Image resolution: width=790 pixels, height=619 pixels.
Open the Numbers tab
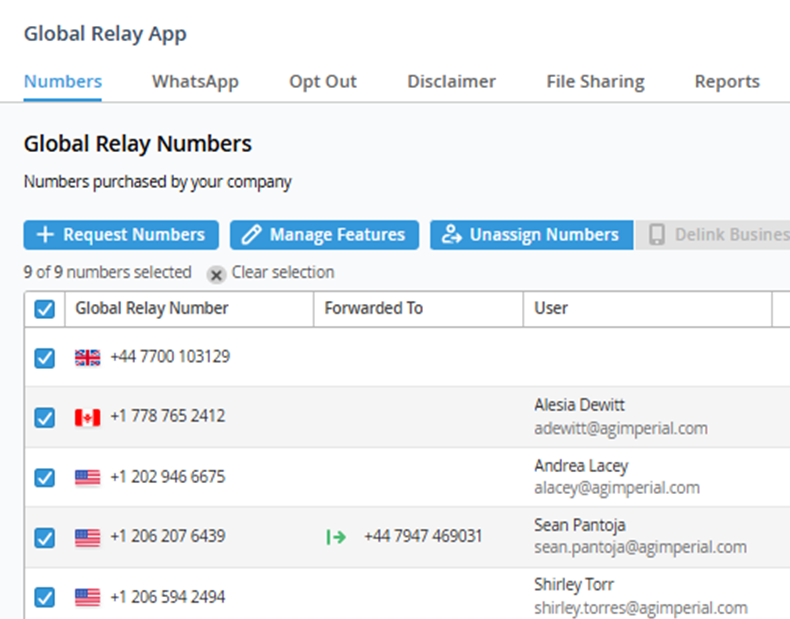click(x=63, y=82)
